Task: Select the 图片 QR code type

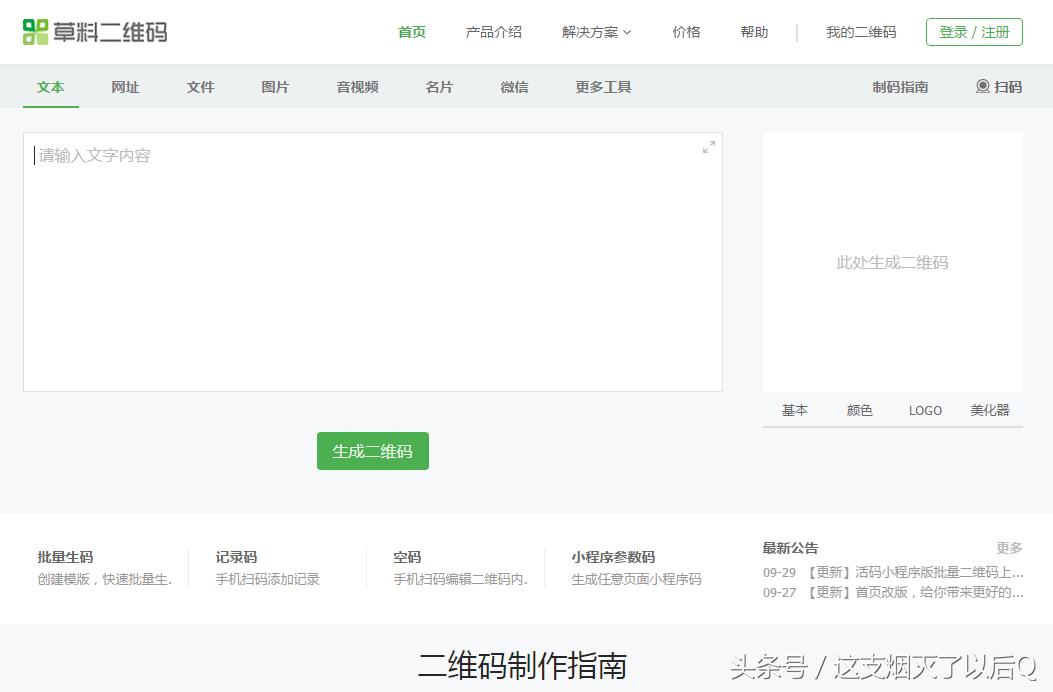Action: point(274,87)
